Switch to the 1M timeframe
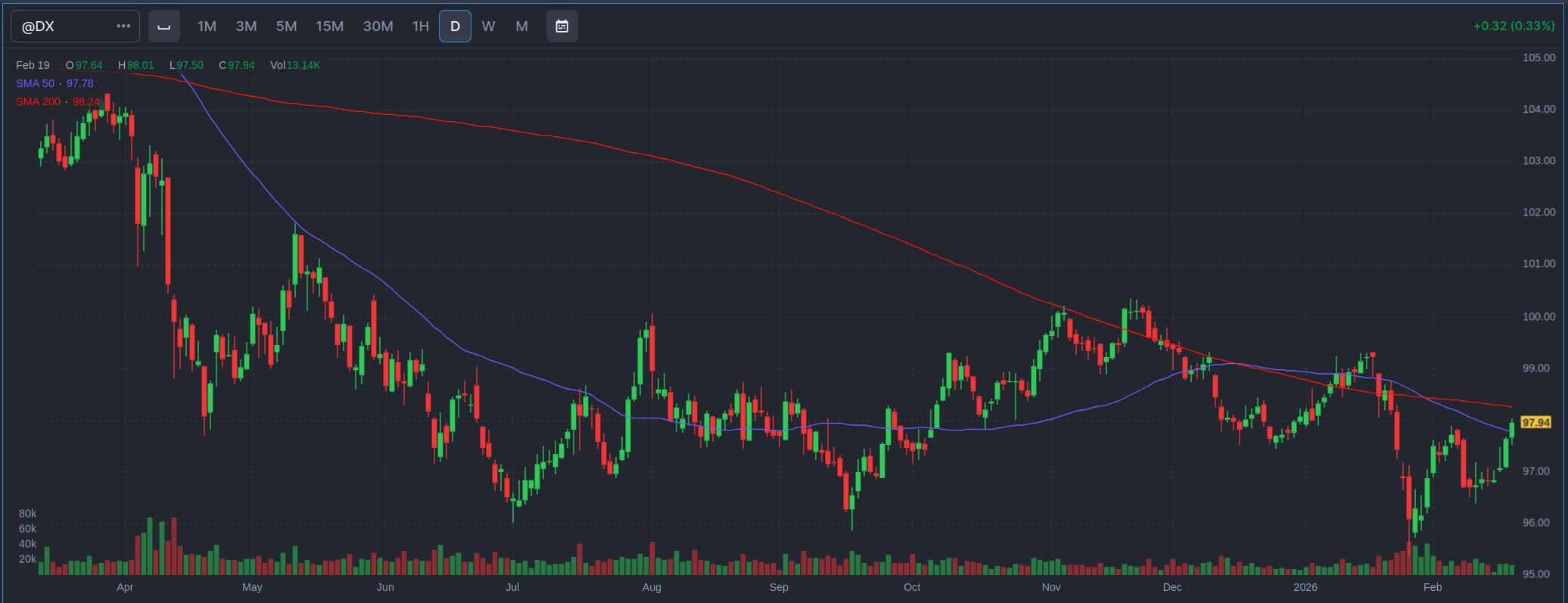The height and width of the screenshot is (603, 1568). click(207, 26)
